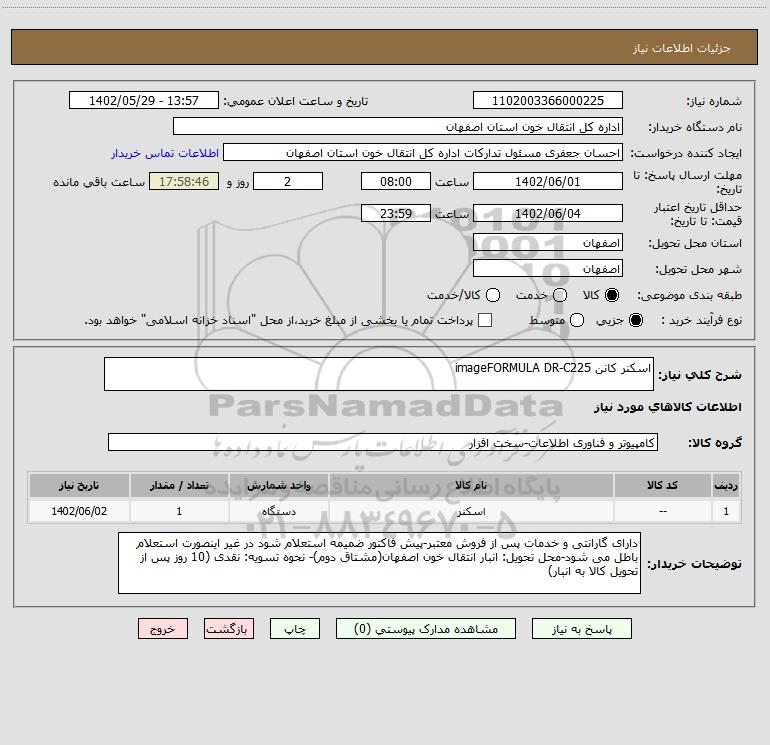This screenshot has width=770, height=745.
Task: Click the quantity cell showing 1
Action: (179, 511)
